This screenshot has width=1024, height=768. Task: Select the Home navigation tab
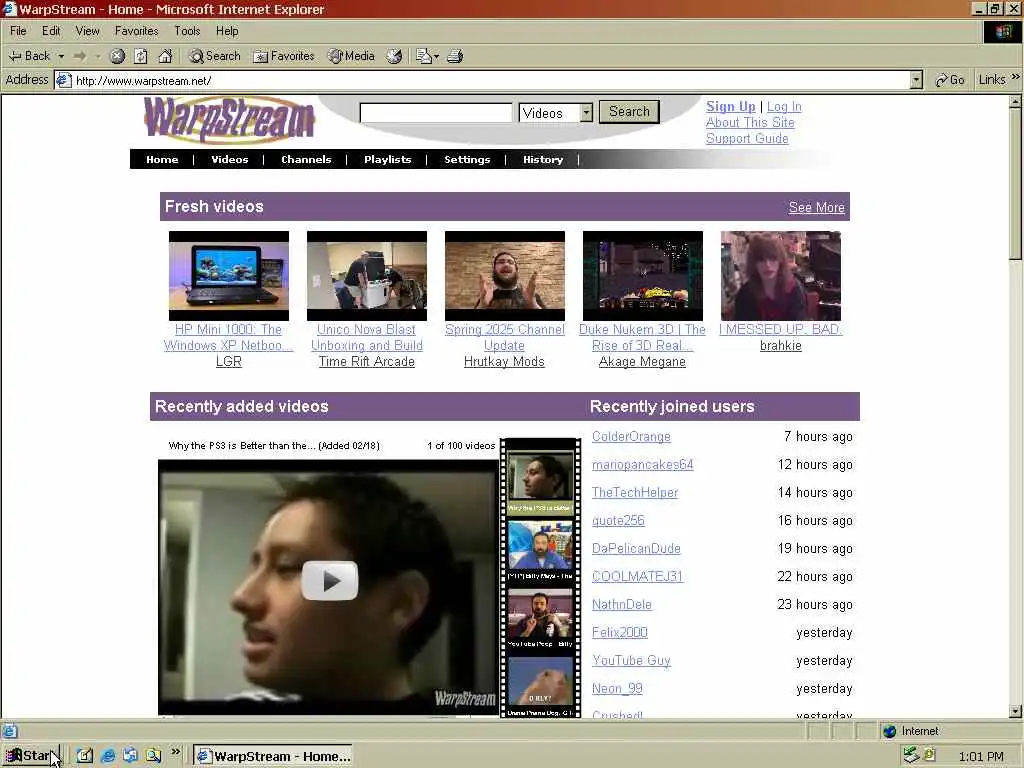(162, 159)
